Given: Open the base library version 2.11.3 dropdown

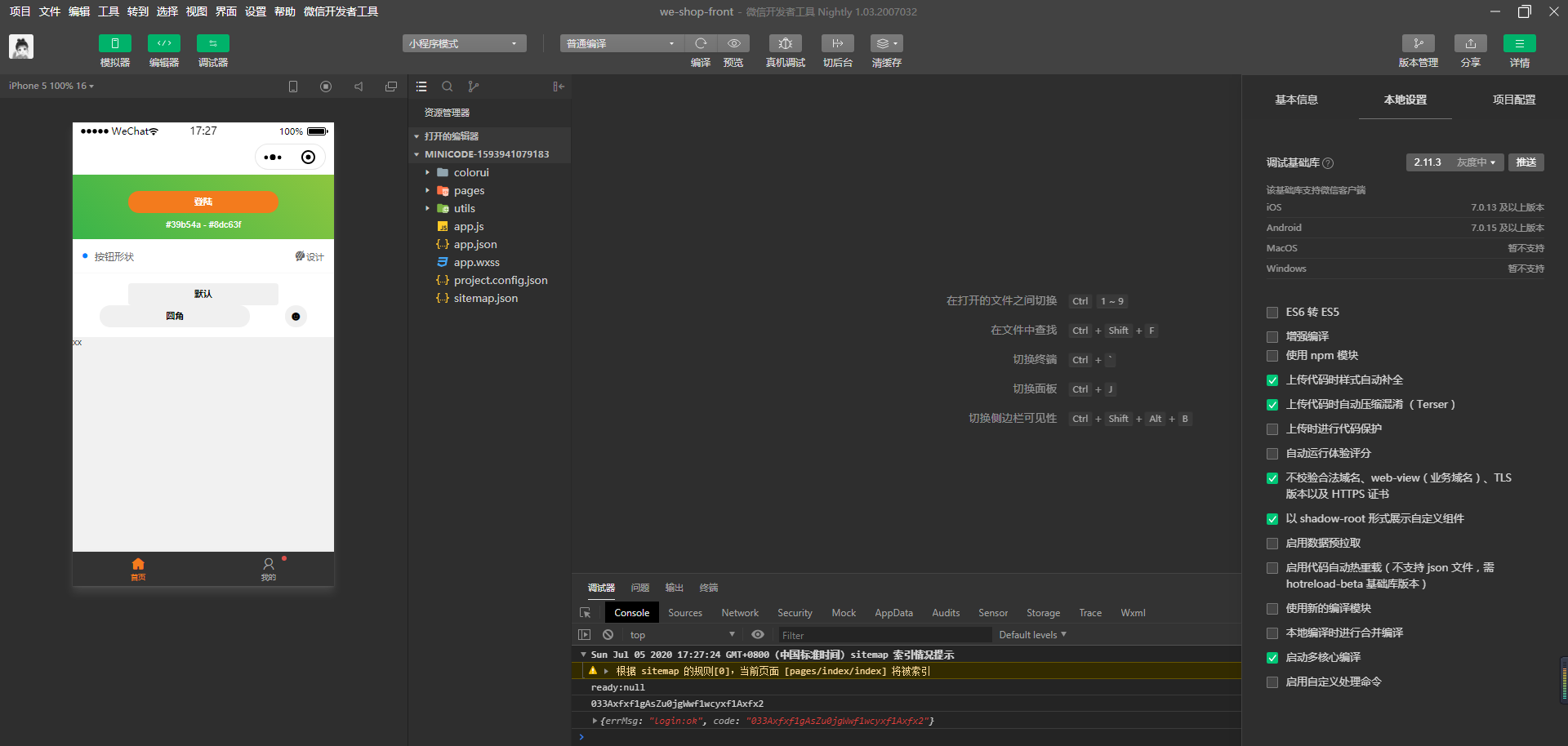Looking at the screenshot, I should pyautogui.click(x=1454, y=162).
